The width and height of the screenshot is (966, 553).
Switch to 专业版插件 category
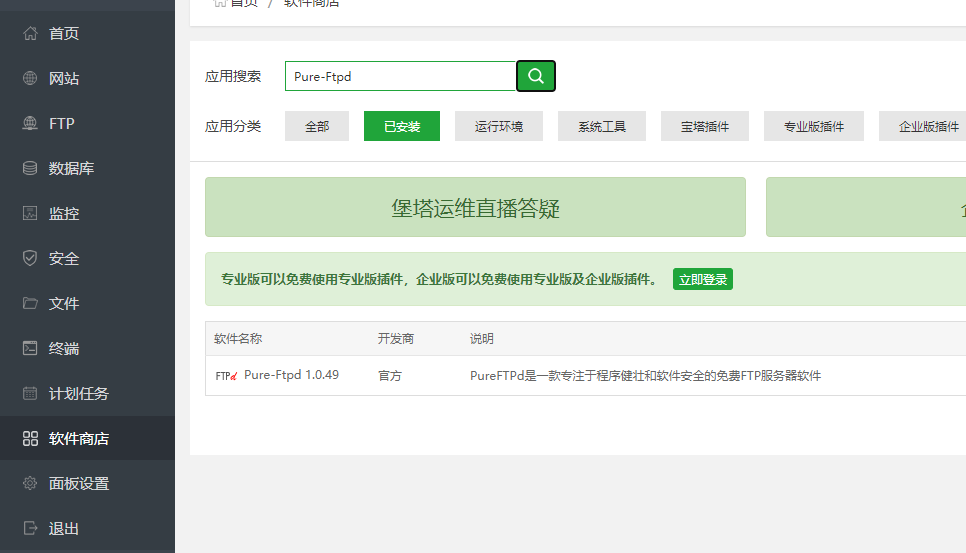click(x=814, y=126)
